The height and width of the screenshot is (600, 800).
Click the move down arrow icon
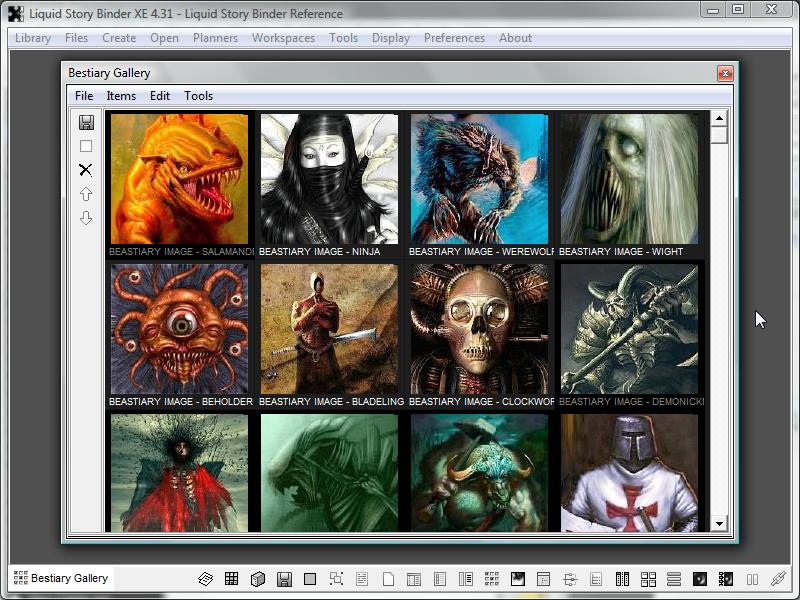[86, 218]
